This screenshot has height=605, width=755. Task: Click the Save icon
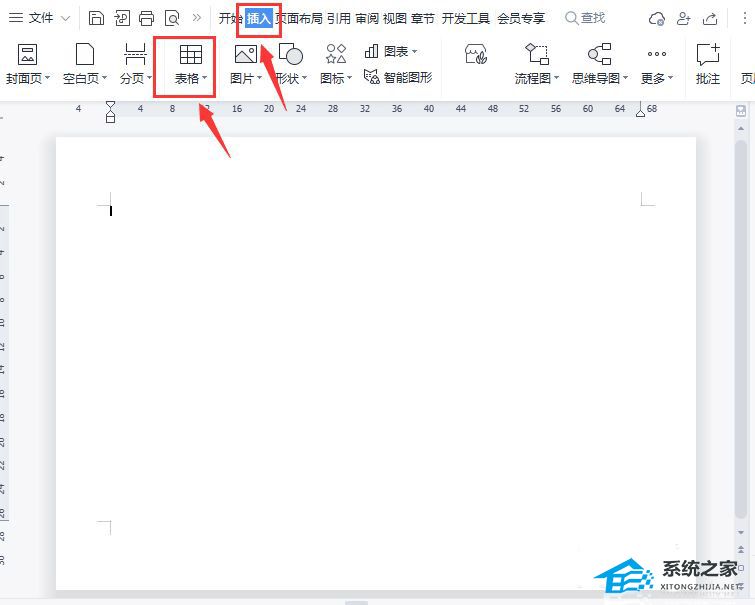[x=96, y=18]
